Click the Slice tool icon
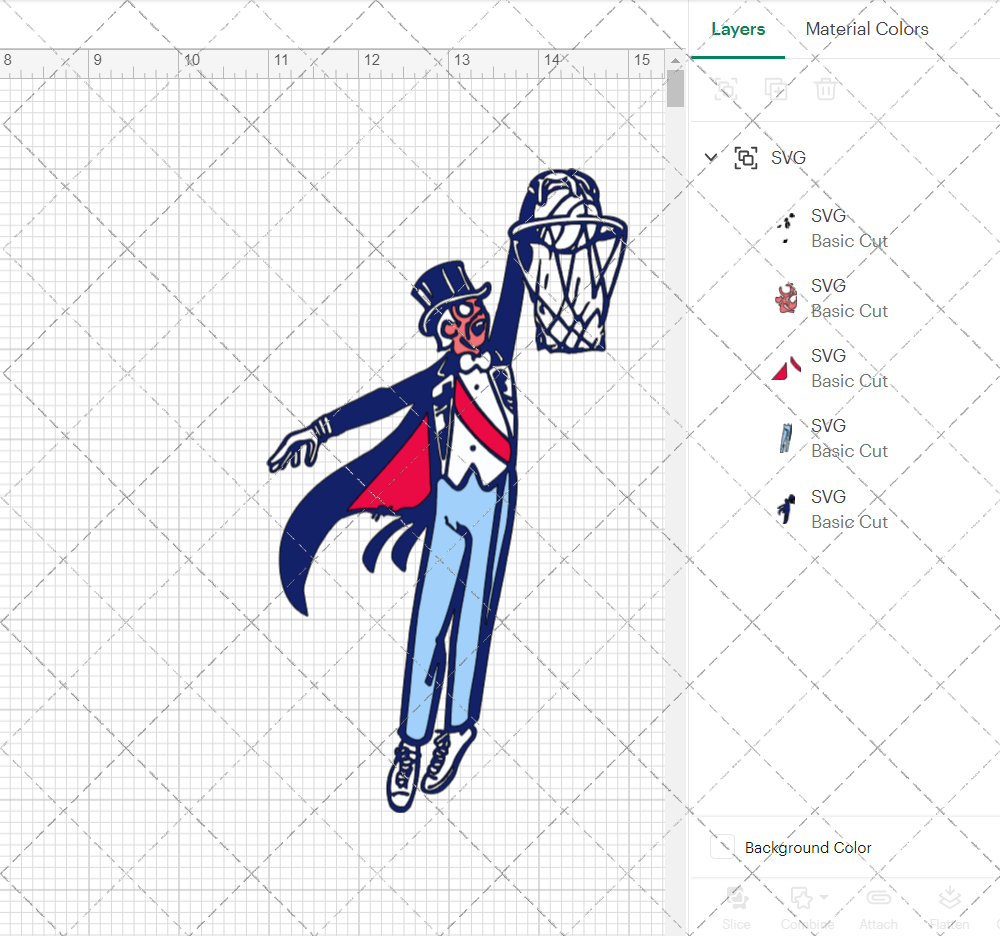The width and height of the screenshot is (1000, 936). point(737,898)
